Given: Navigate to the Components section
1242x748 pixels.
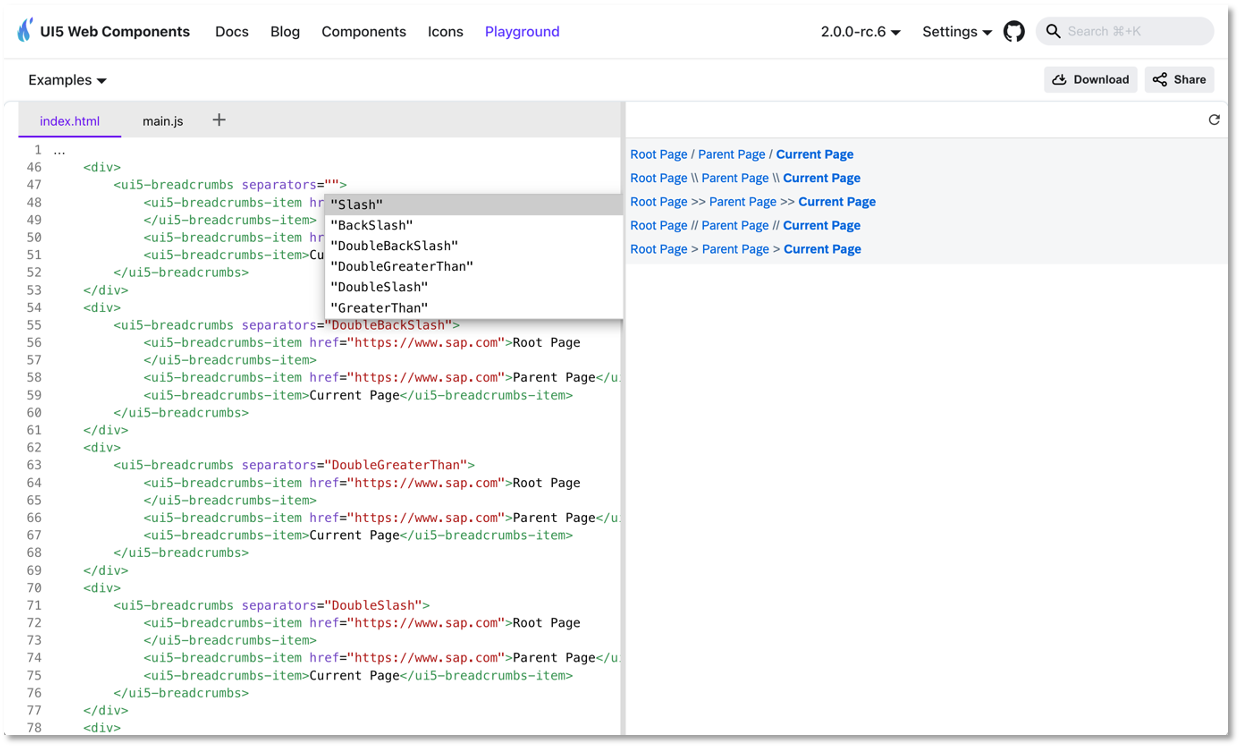Looking at the screenshot, I should click(x=363, y=31).
